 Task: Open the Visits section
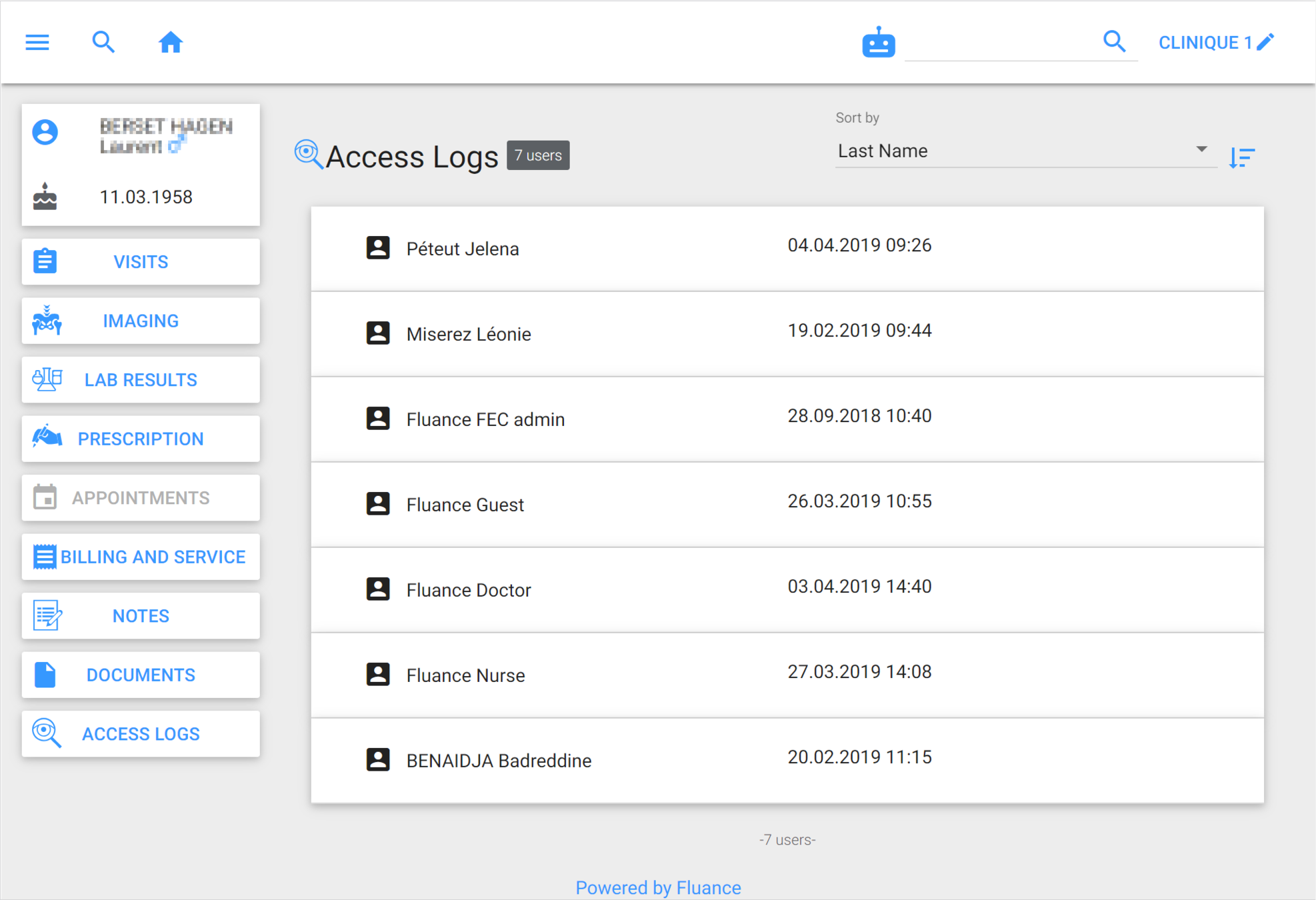(141, 262)
